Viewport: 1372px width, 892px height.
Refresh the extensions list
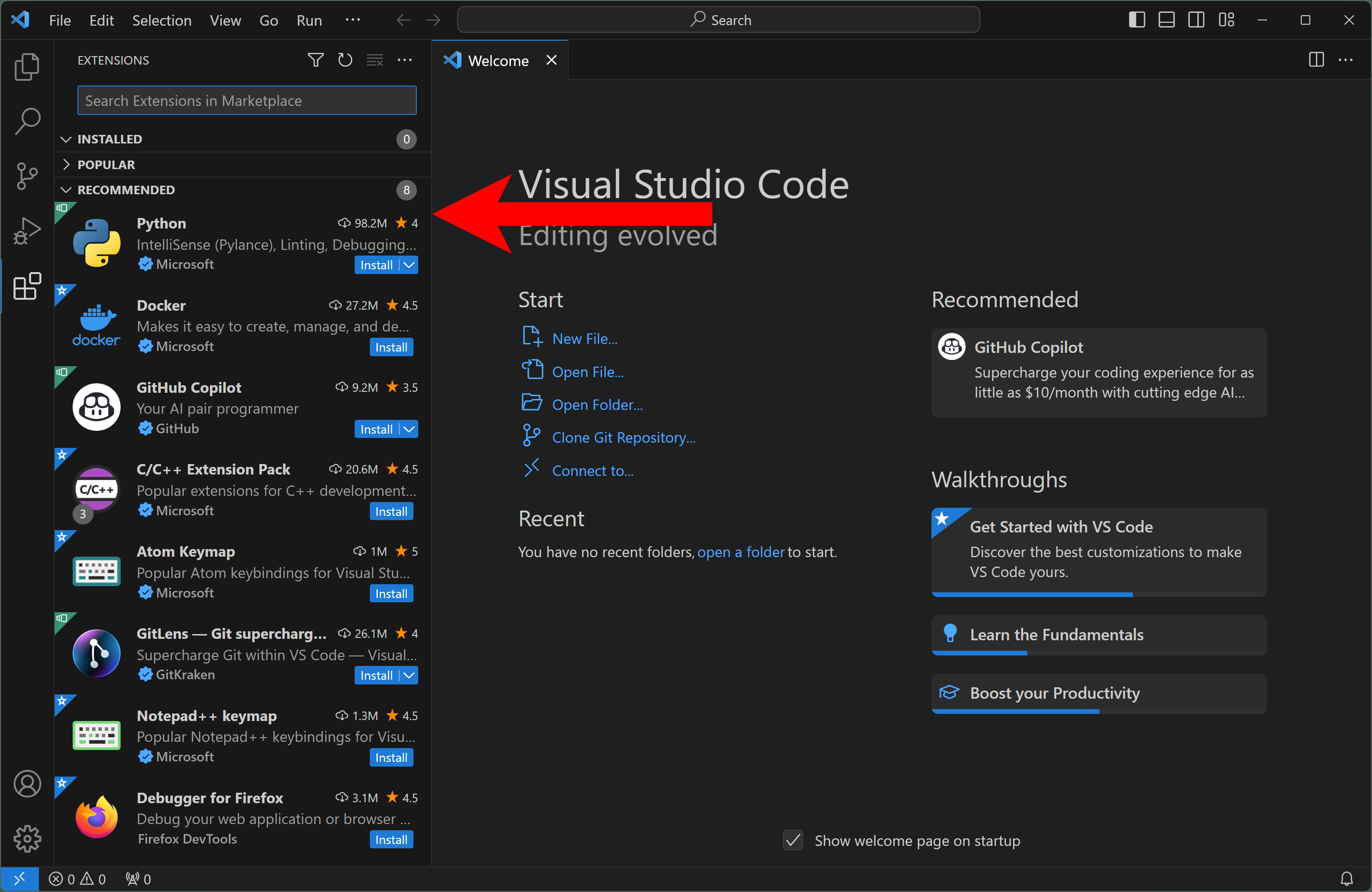pos(345,60)
